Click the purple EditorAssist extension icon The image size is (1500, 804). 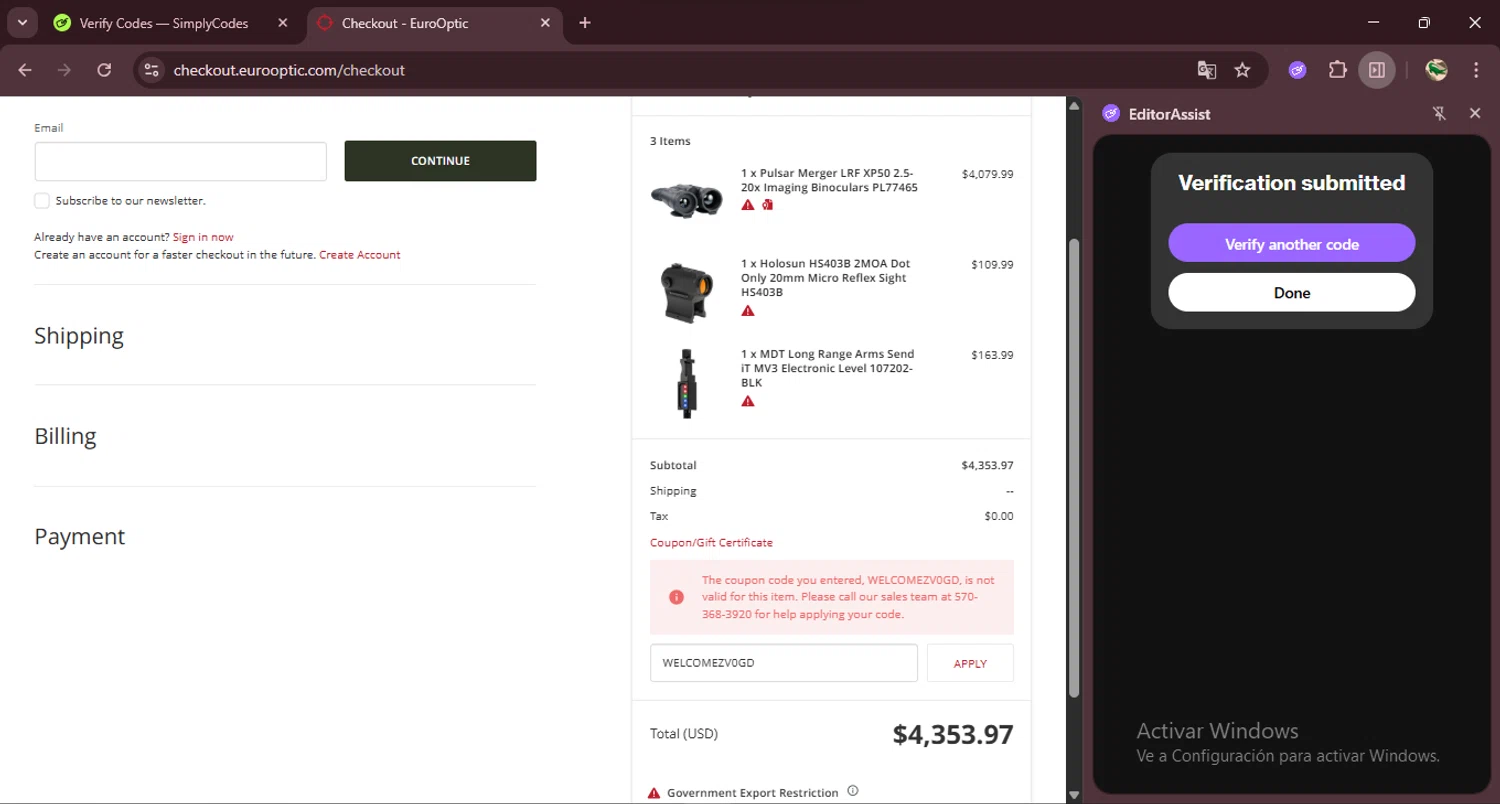point(1297,70)
